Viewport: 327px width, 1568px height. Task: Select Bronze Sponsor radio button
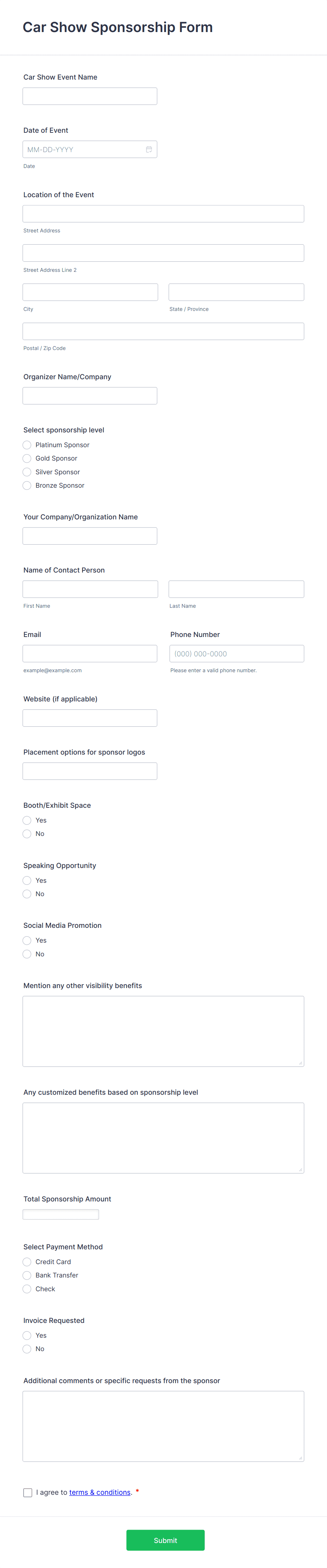click(x=27, y=486)
